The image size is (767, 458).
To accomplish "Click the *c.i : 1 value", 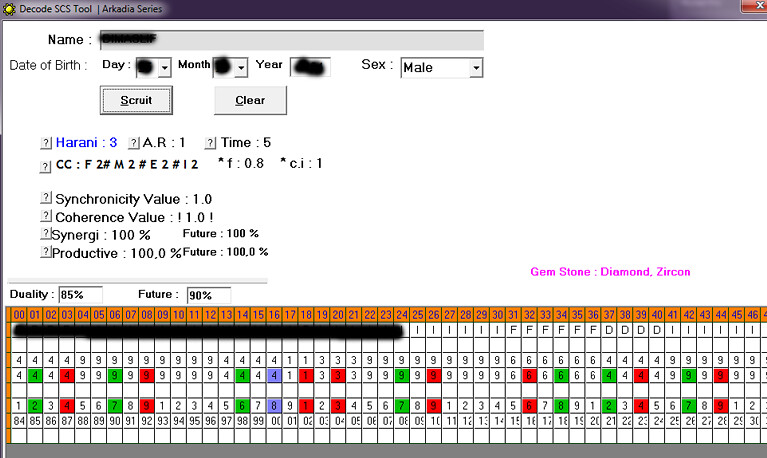I will coord(301,163).
